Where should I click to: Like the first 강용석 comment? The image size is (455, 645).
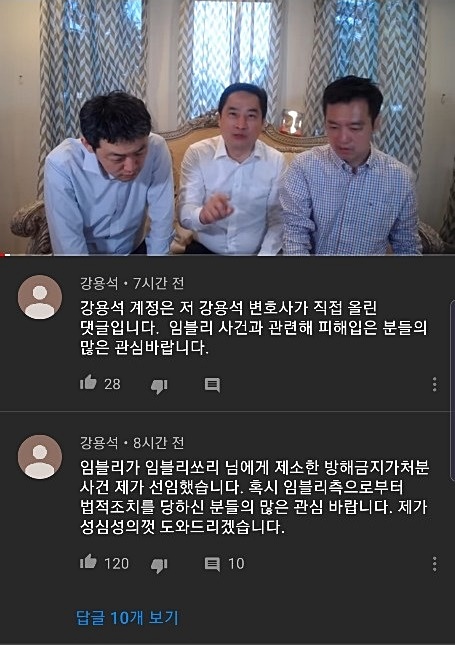[x=88, y=382]
